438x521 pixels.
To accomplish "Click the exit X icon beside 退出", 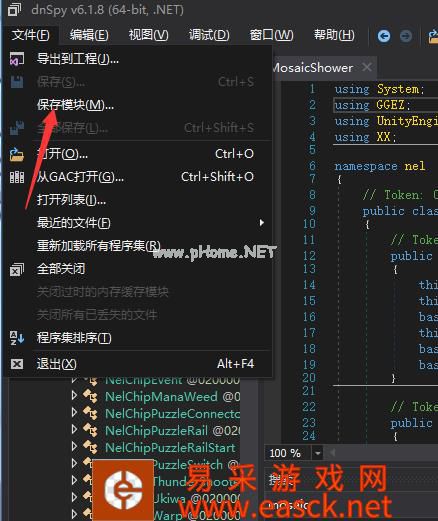I will [17, 364].
